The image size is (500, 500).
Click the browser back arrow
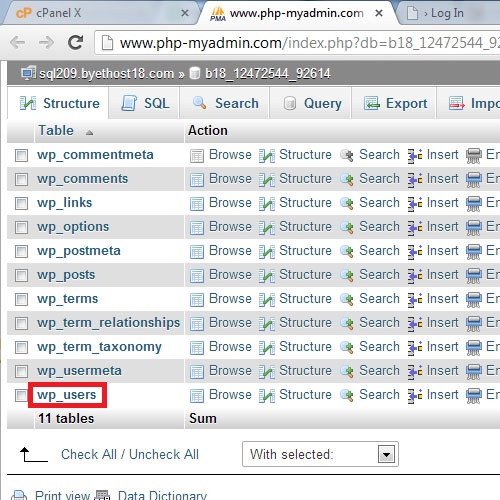(17, 42)
